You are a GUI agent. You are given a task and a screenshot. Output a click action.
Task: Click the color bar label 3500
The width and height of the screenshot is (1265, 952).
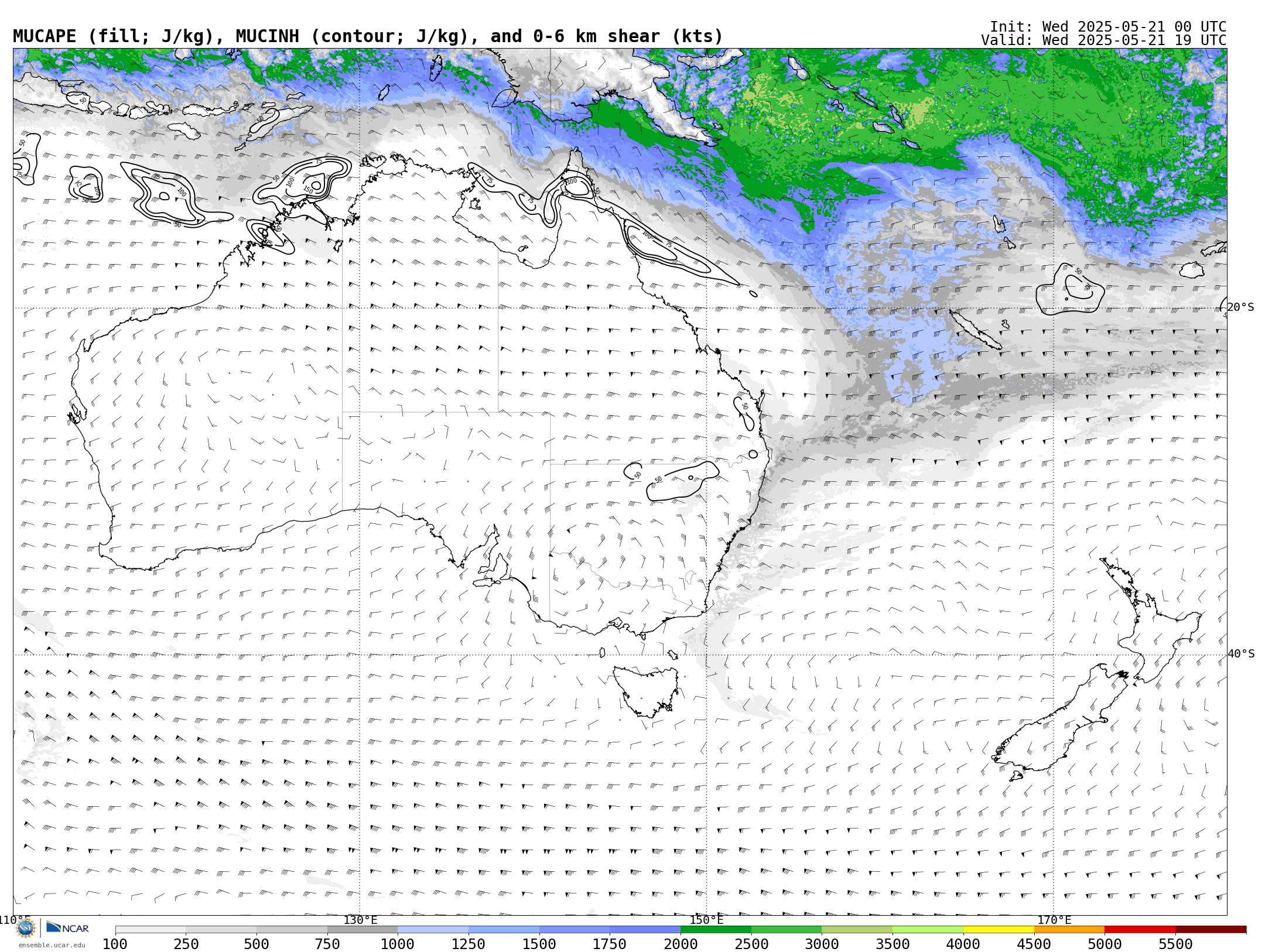tap(893, 944)
